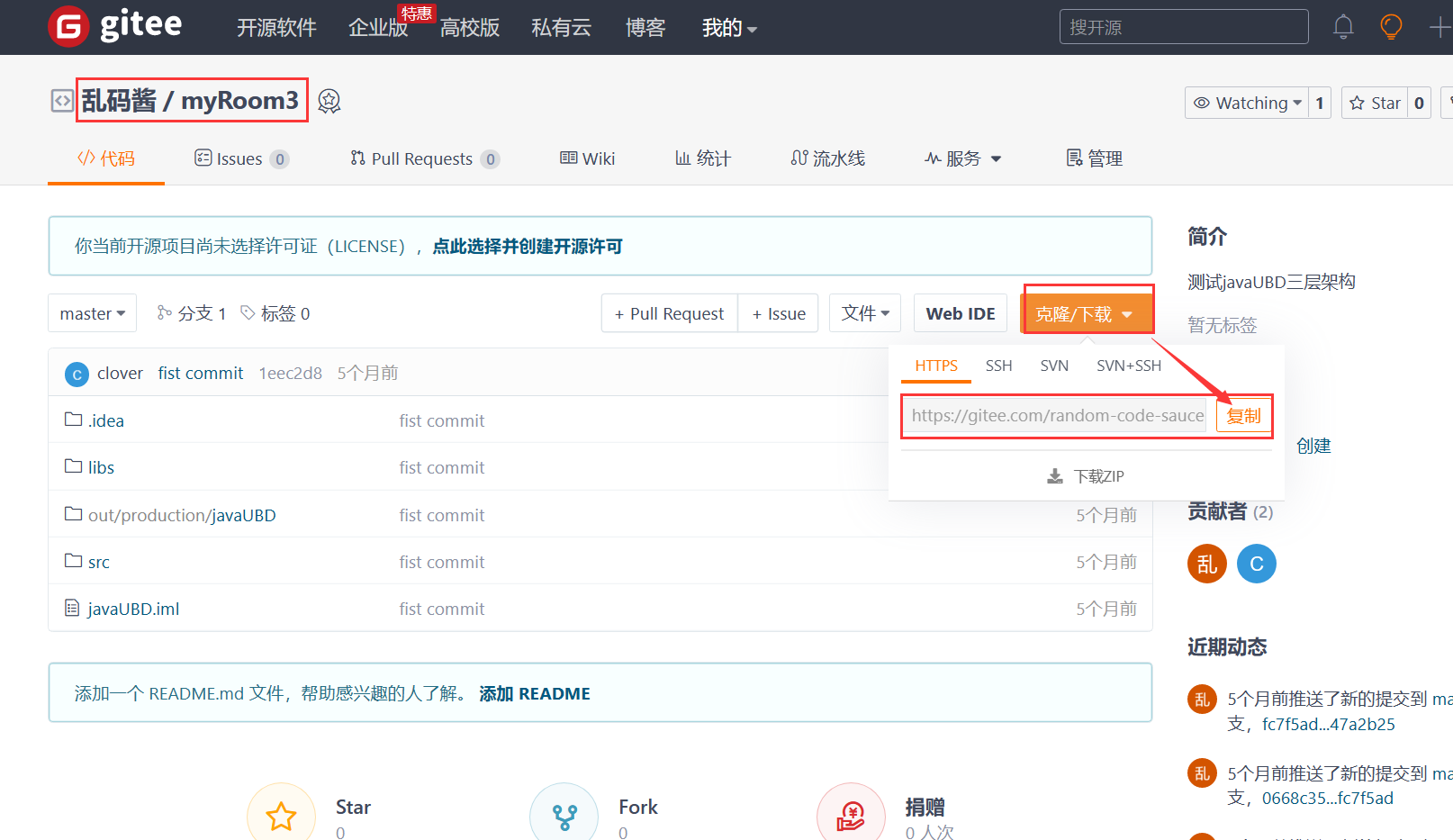The image size is (1453, 840).
Task: Open the Gitee logo homepage
Action: click(115, 25)
